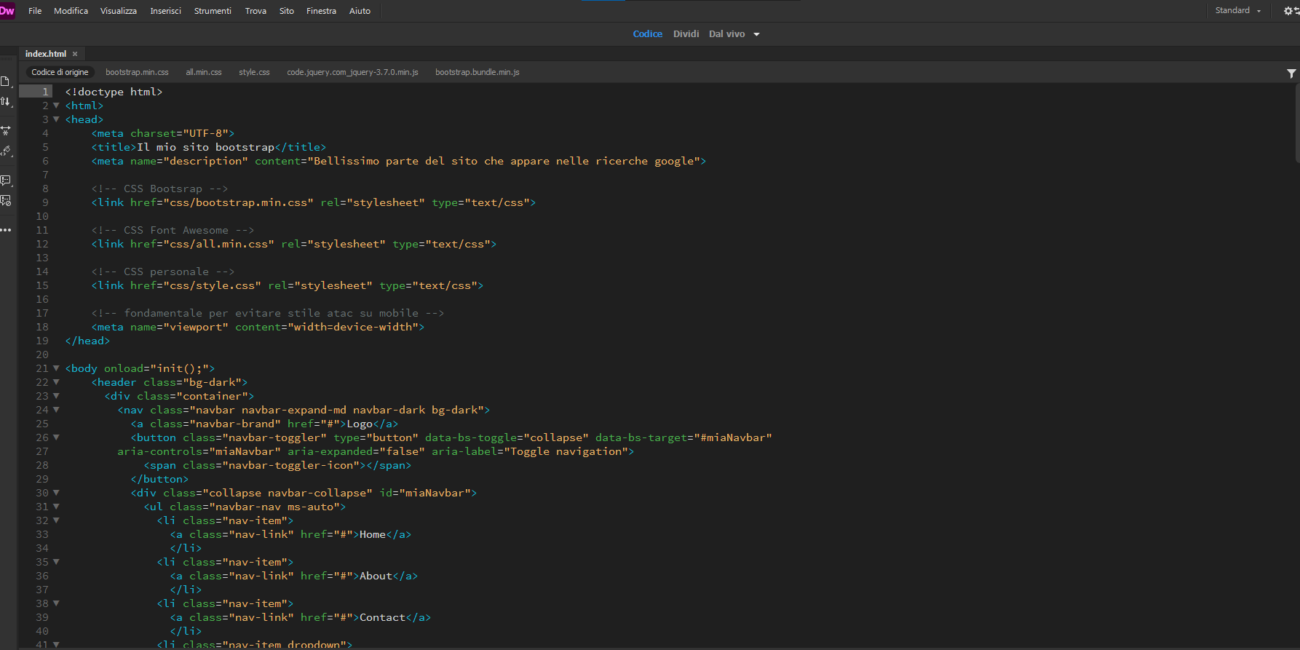Screen dimensions: 1300x650
Task: Open related file bootstrap.min.css
Action: [137, 72]
